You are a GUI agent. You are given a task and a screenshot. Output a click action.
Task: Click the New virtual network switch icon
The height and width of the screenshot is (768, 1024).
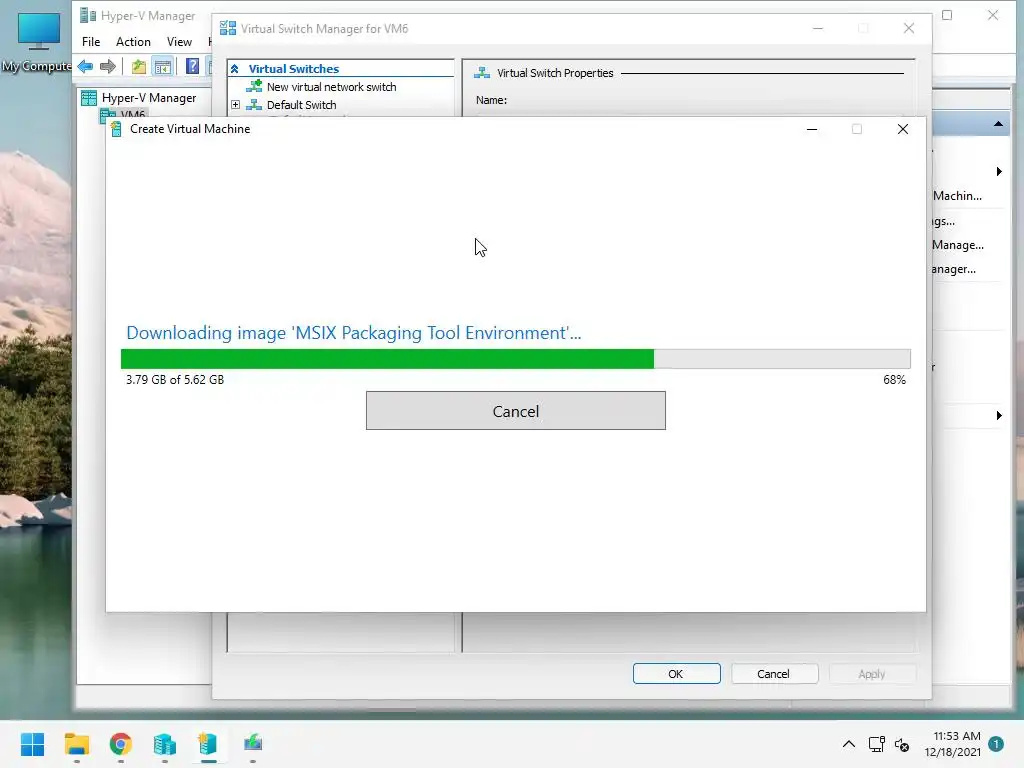pyautogui.click(x=254, y=86)
